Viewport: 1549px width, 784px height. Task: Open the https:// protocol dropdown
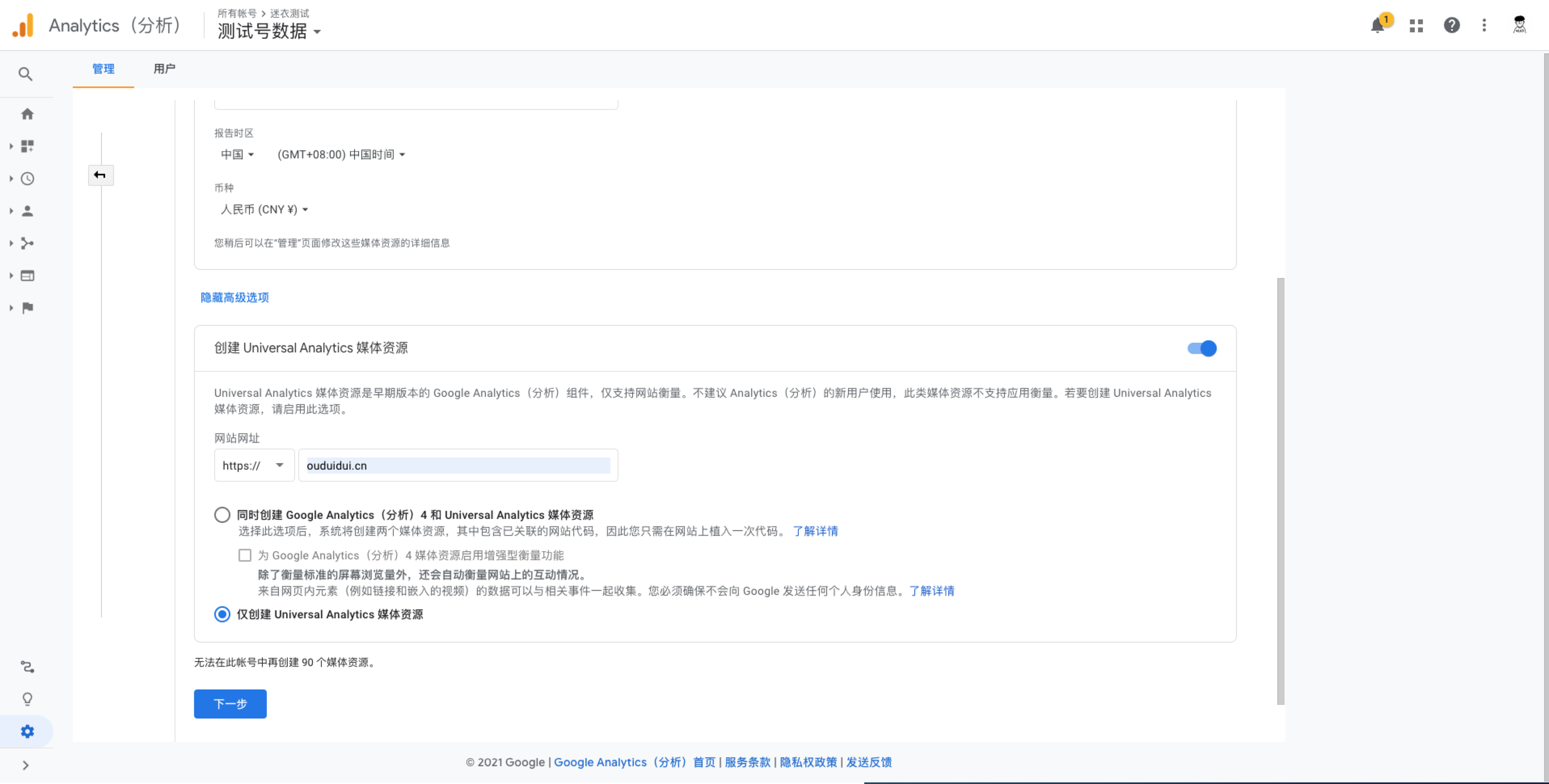pyautogui.click(x=254, y=466)
